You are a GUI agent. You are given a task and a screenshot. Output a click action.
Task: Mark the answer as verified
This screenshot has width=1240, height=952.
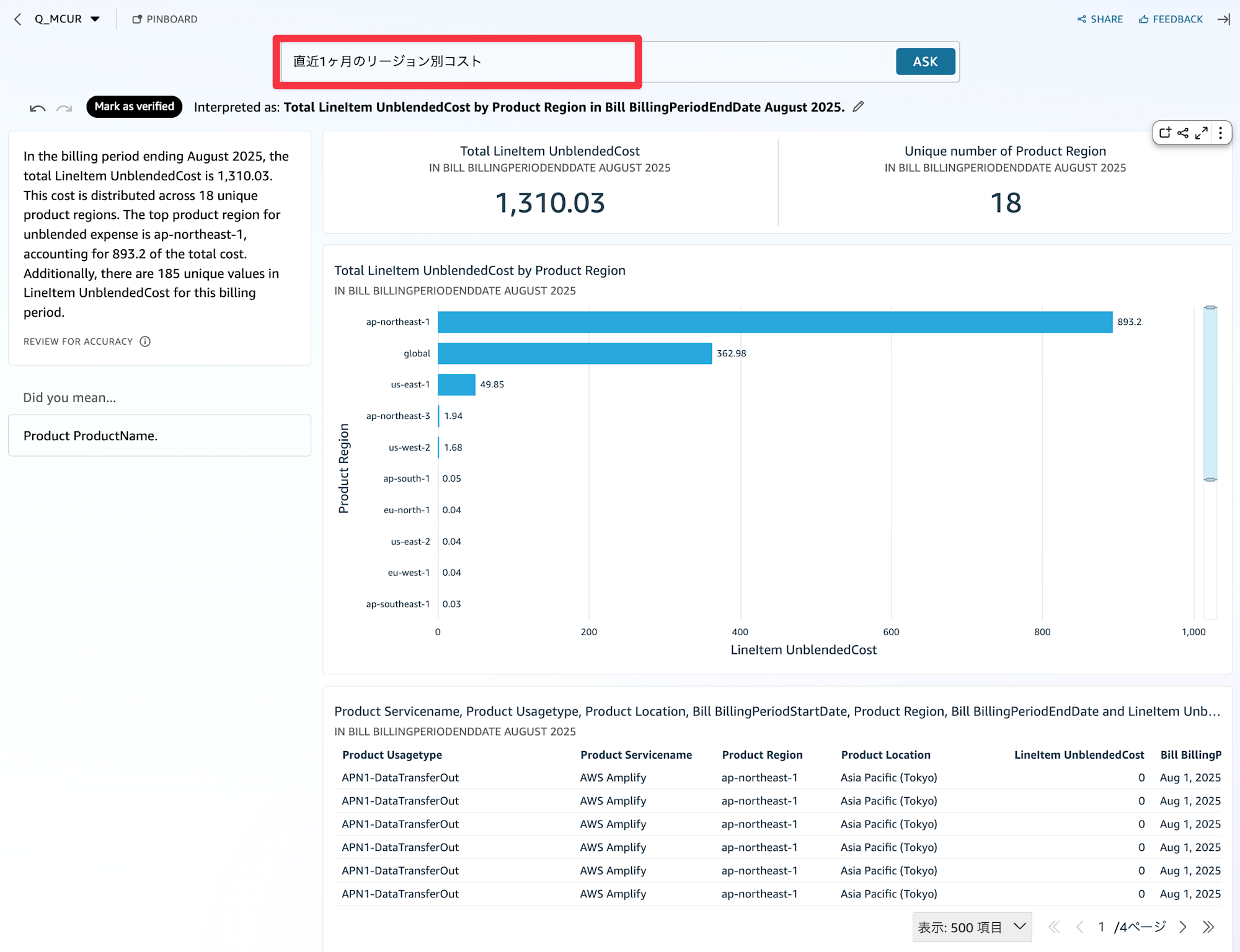point(134,107)
